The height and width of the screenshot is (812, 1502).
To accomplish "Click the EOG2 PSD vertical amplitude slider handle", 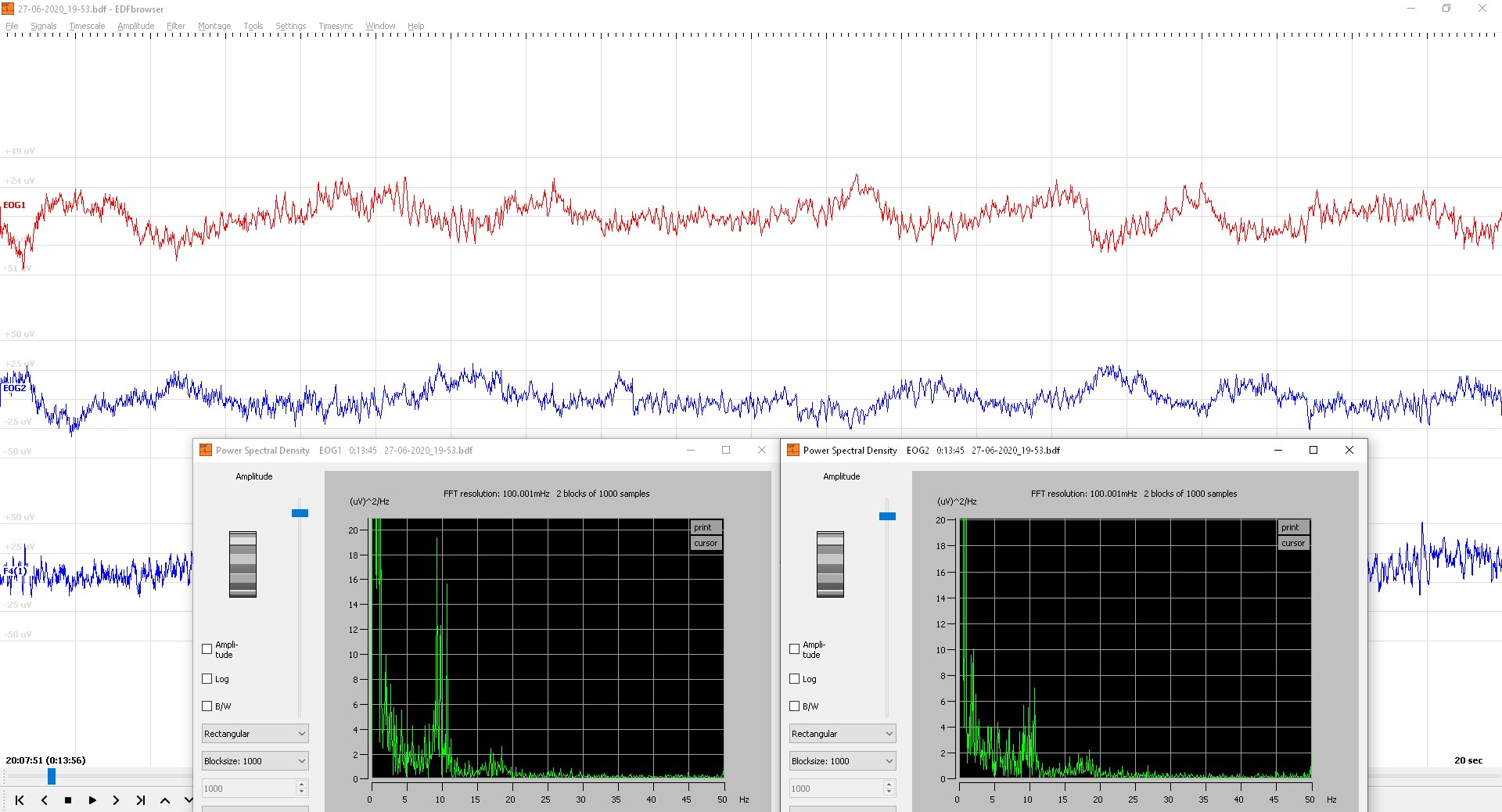I will (887, 516).
